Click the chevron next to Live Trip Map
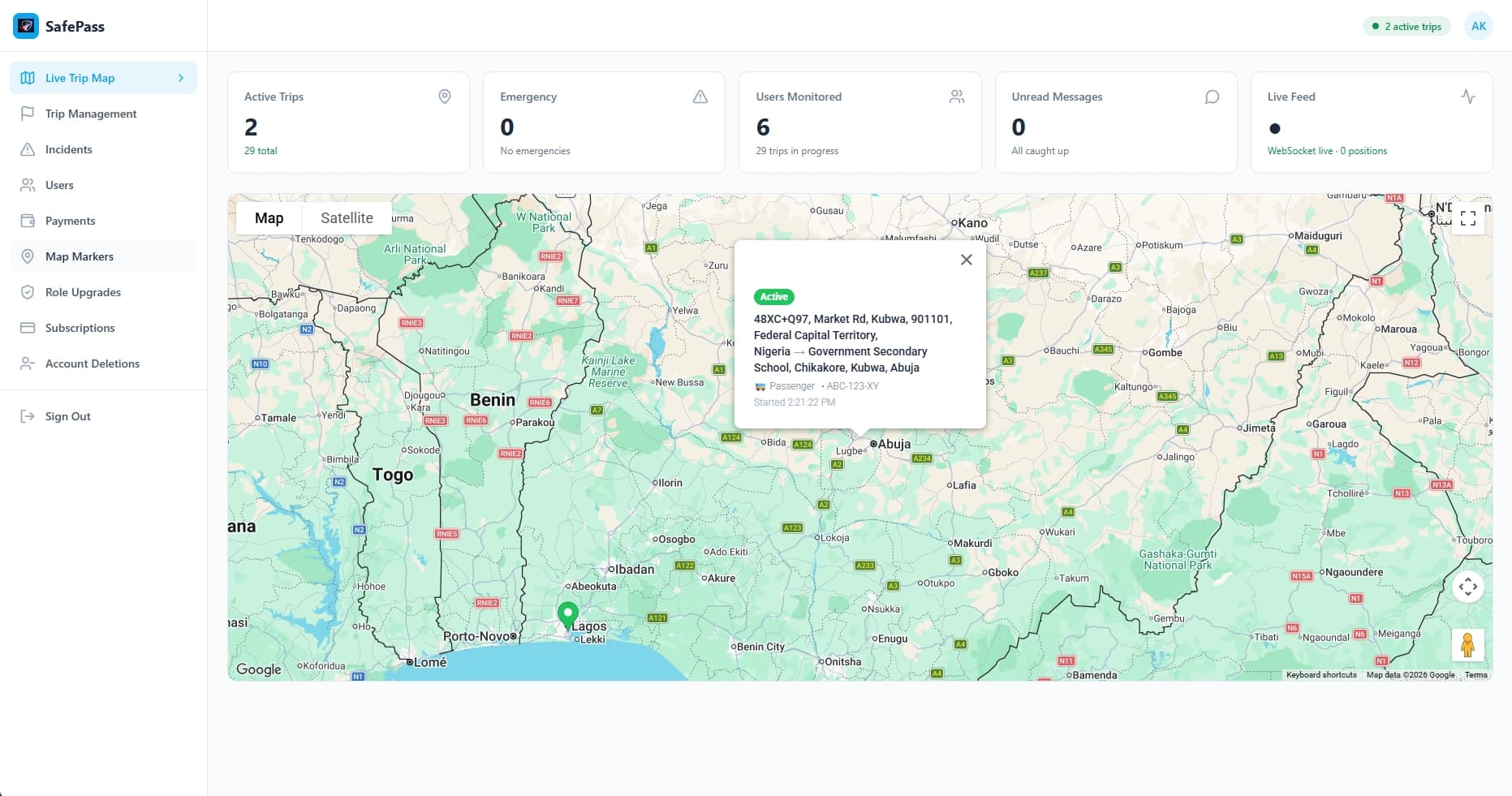Viewport: 1512px width, 796px height. [x=181, y=78]
